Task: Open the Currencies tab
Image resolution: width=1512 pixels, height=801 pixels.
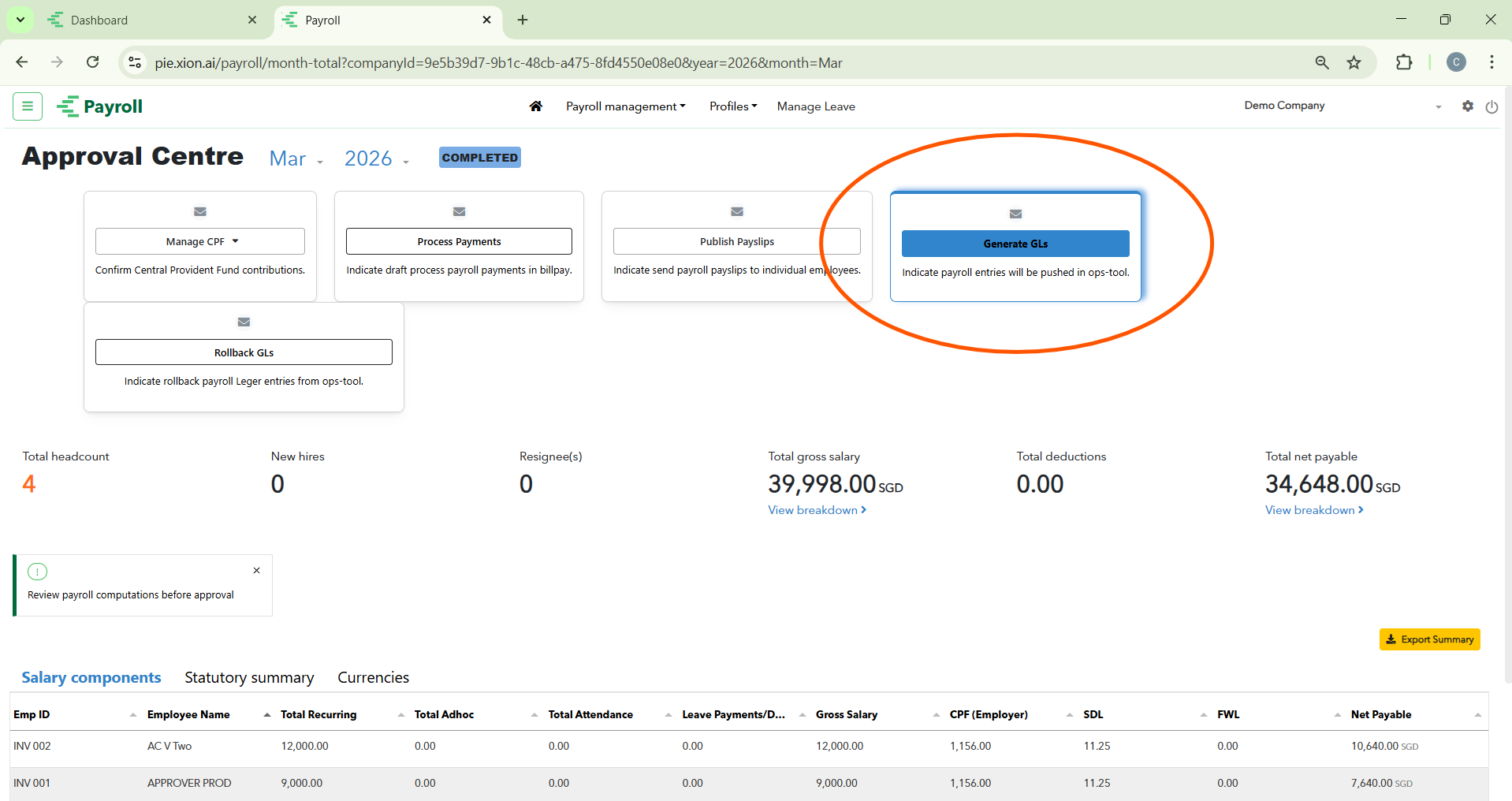Action: [x=373, y=678]
